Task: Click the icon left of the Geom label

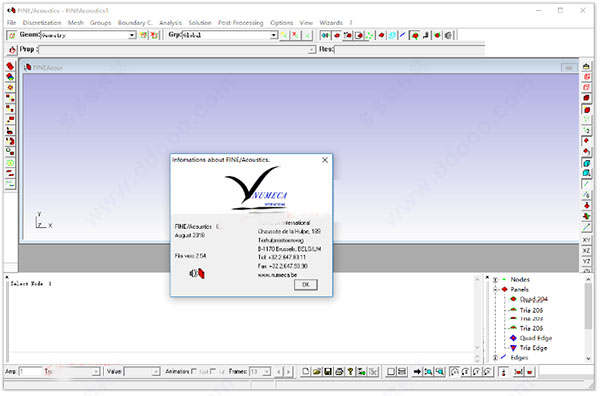Action: [x=12, y=35]
